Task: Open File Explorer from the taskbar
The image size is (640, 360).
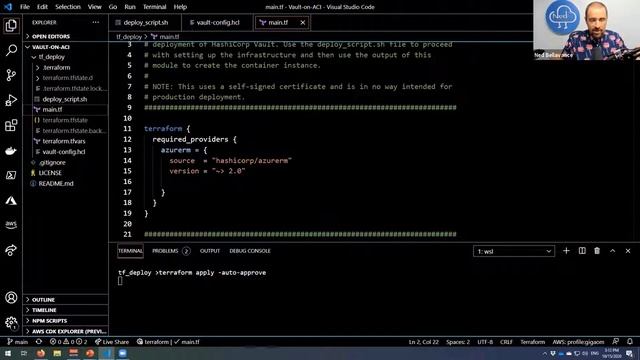Action: 57,353
